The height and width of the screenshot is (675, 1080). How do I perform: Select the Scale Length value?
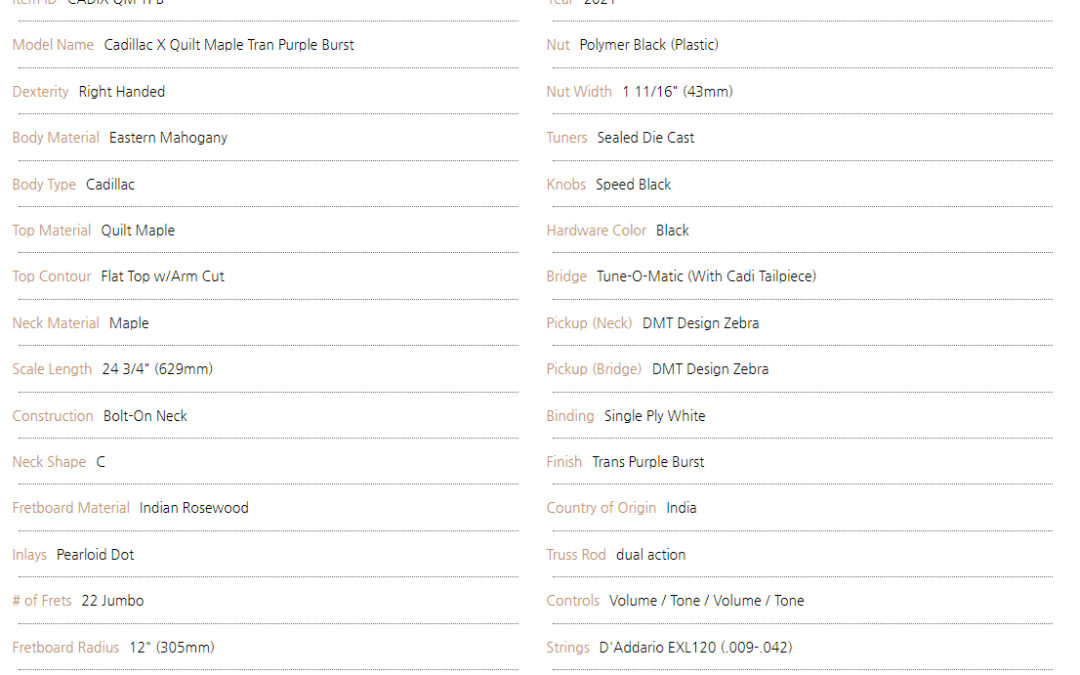coord(158,369)
